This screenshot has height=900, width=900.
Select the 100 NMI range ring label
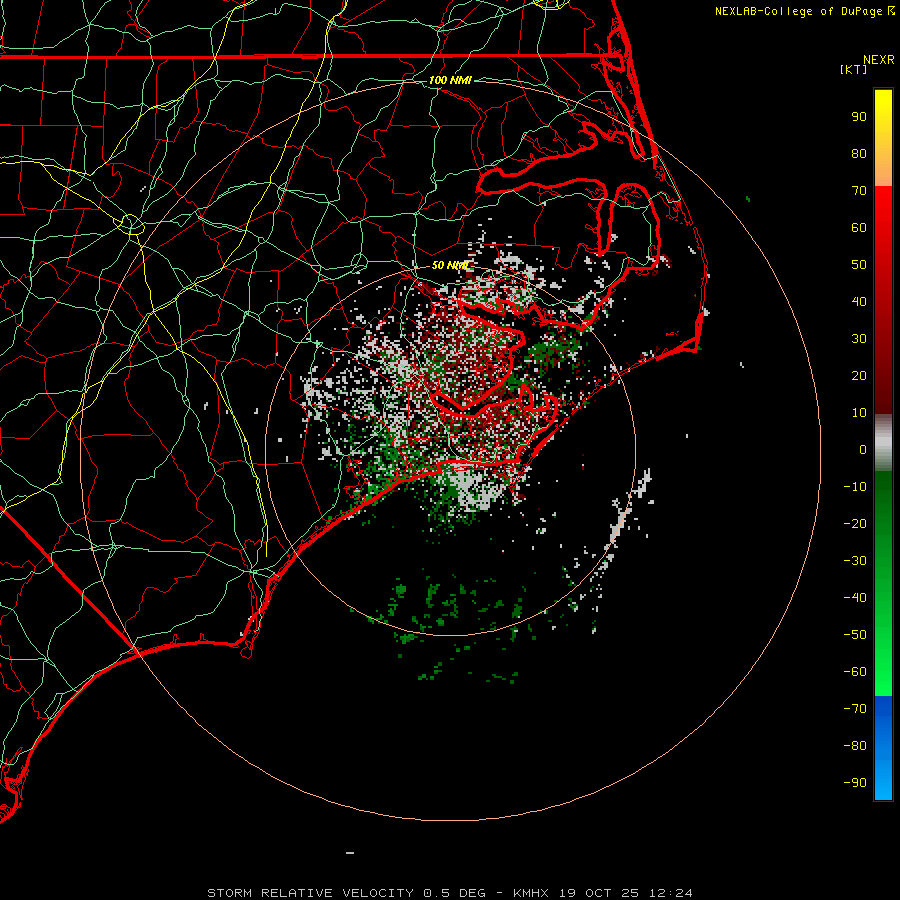tap(450, 80)
